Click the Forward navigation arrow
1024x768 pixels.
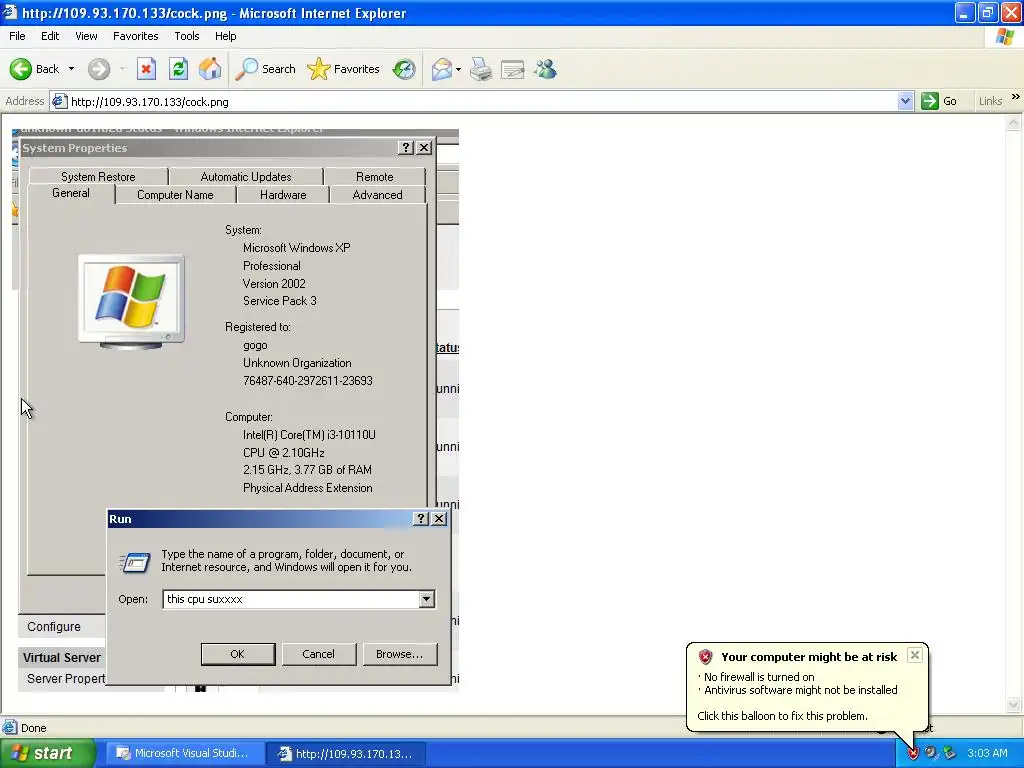[x=99, y=69]
